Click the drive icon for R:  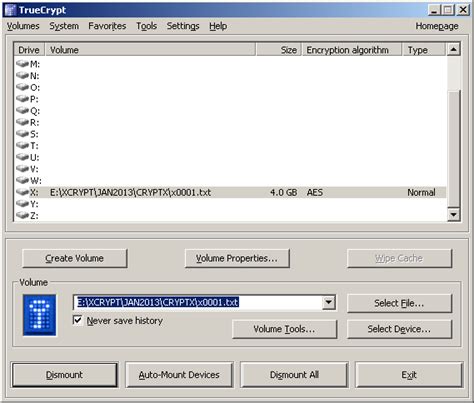(22, 122)
